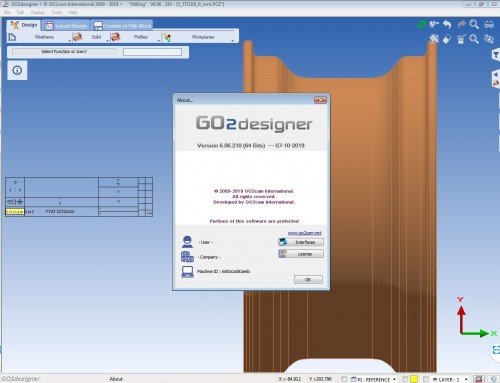
Task: Click the About label in the status bar
Action: point(116,379)
